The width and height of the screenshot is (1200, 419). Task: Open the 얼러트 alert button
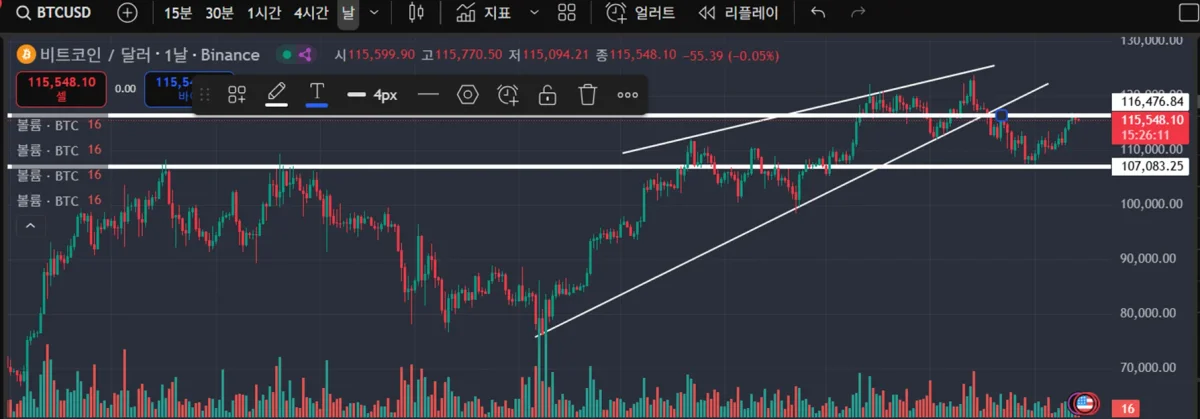click(641, 13)
